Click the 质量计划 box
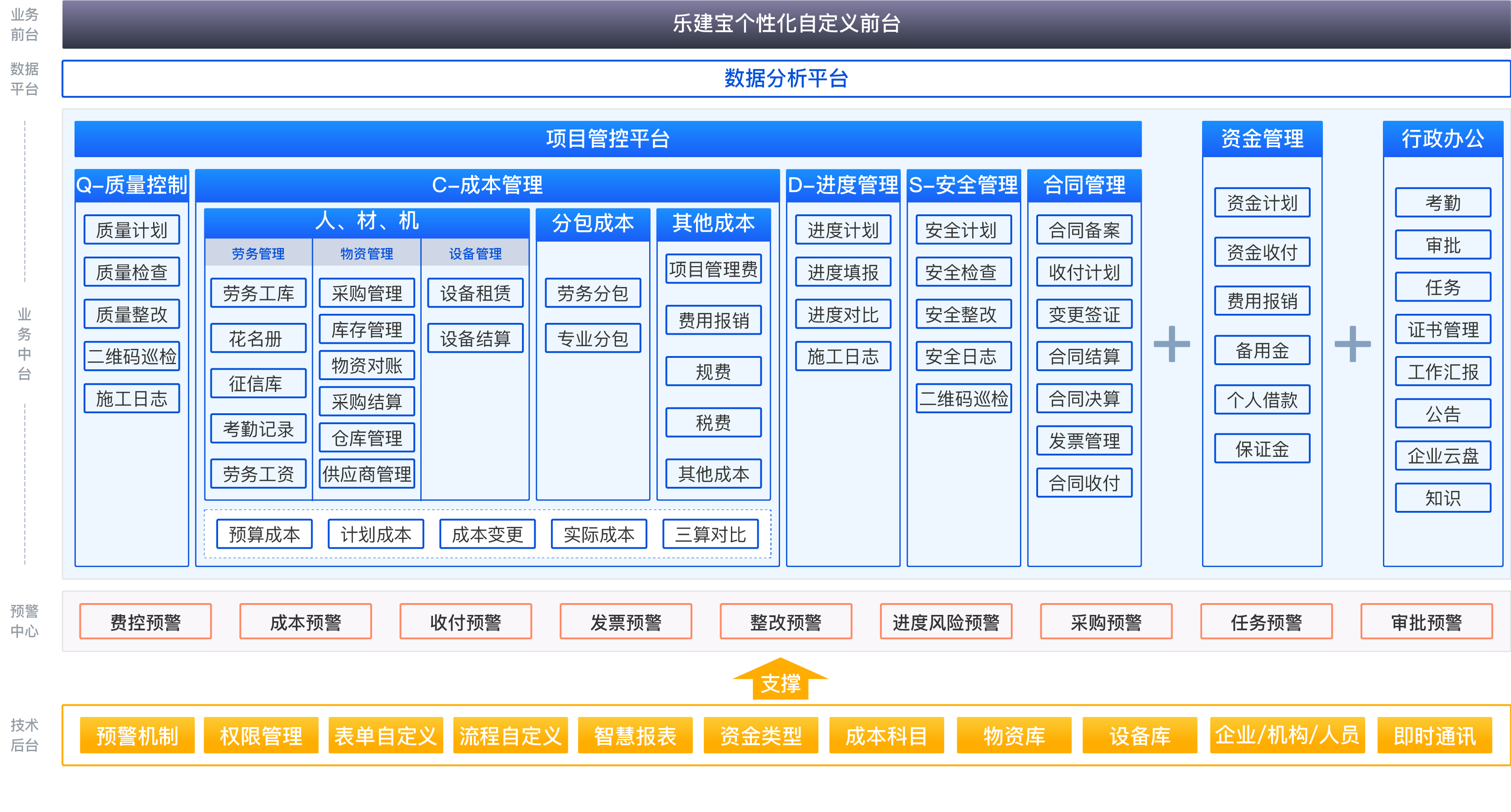This screenshot has width=1511, height=812. (x=131, y=230)
